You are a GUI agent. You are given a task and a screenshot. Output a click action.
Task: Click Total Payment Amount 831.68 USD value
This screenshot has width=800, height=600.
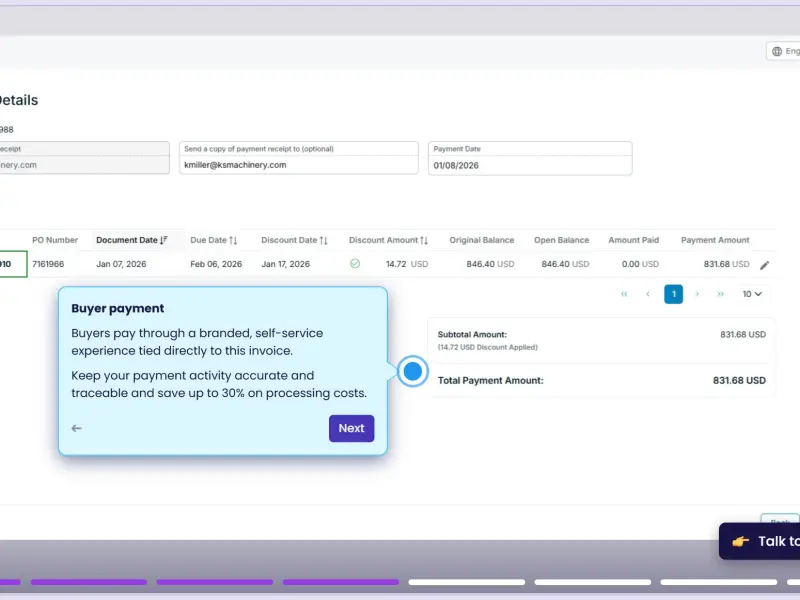click(x=739, y=380)
